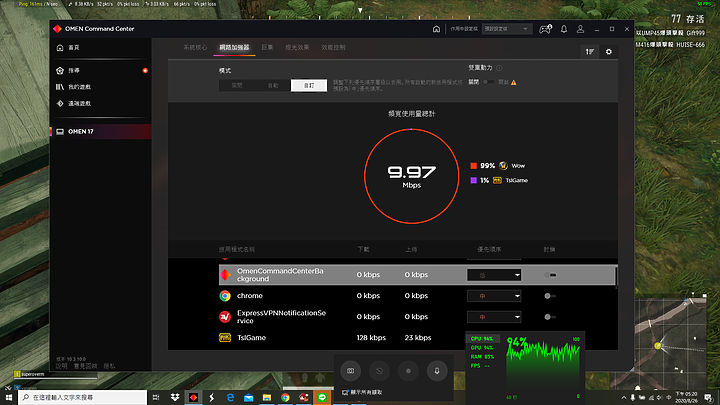Viewport: 720px width, 405px height.
Task: Toggle Game Bar microphone button
Action: tap(437, 371)
